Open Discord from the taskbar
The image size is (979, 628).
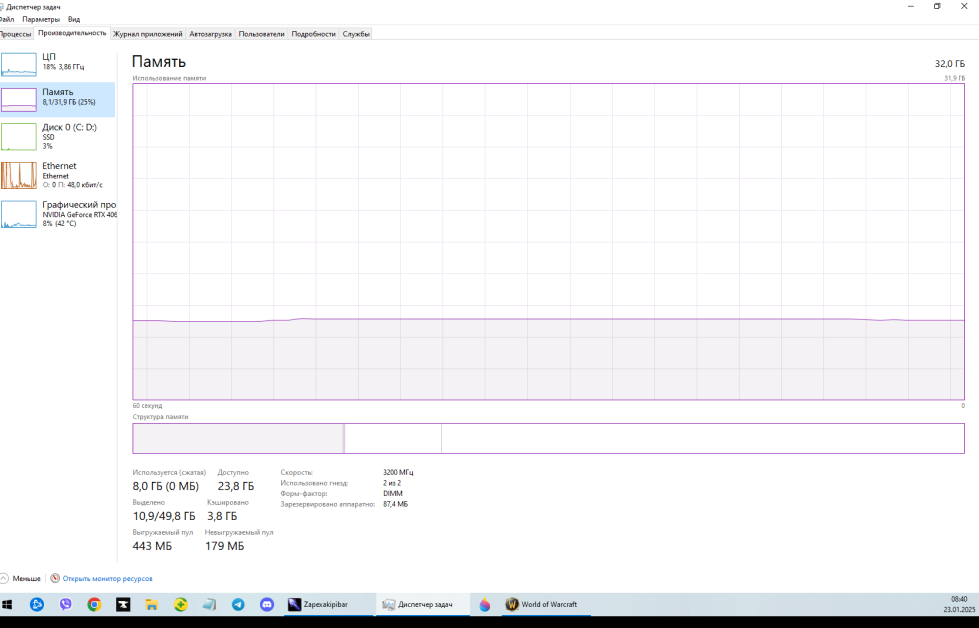pos(267,604)
